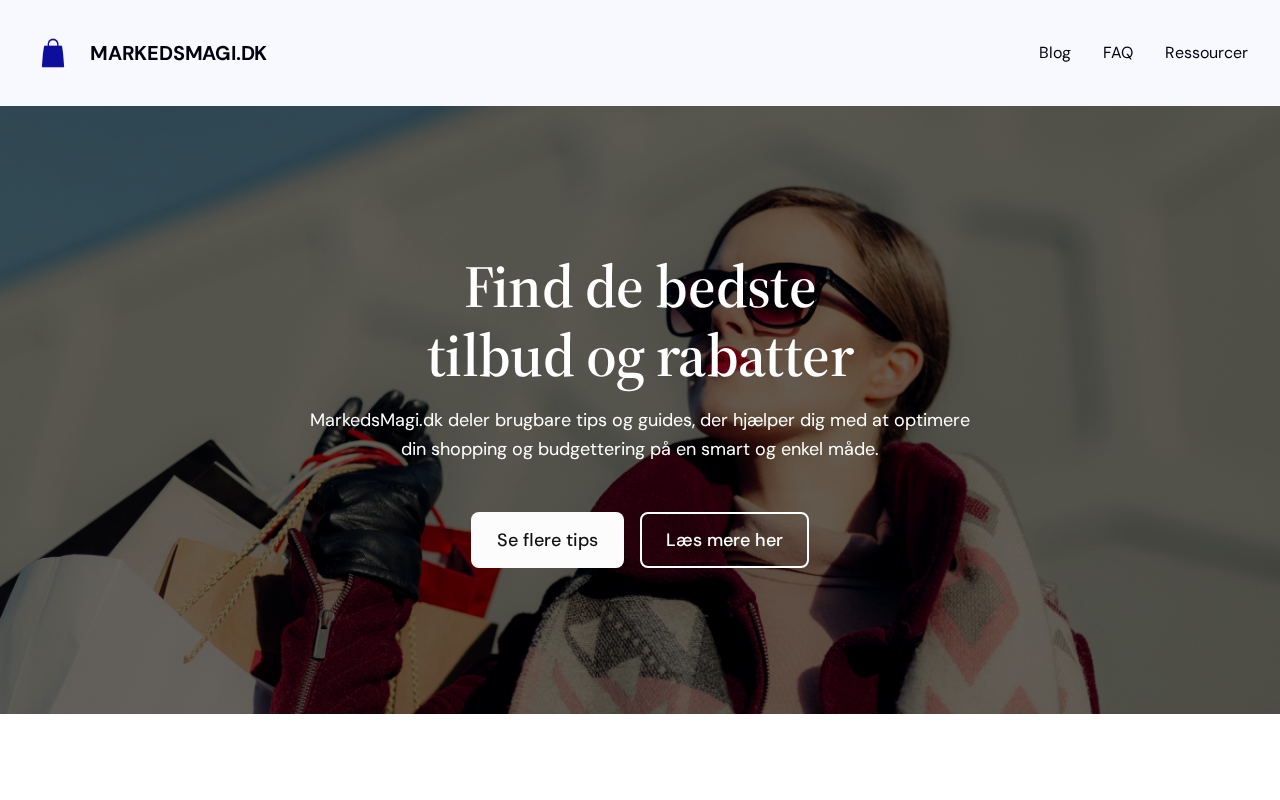Click the description line mentioning shopping og budgettering

coord(640,449)
